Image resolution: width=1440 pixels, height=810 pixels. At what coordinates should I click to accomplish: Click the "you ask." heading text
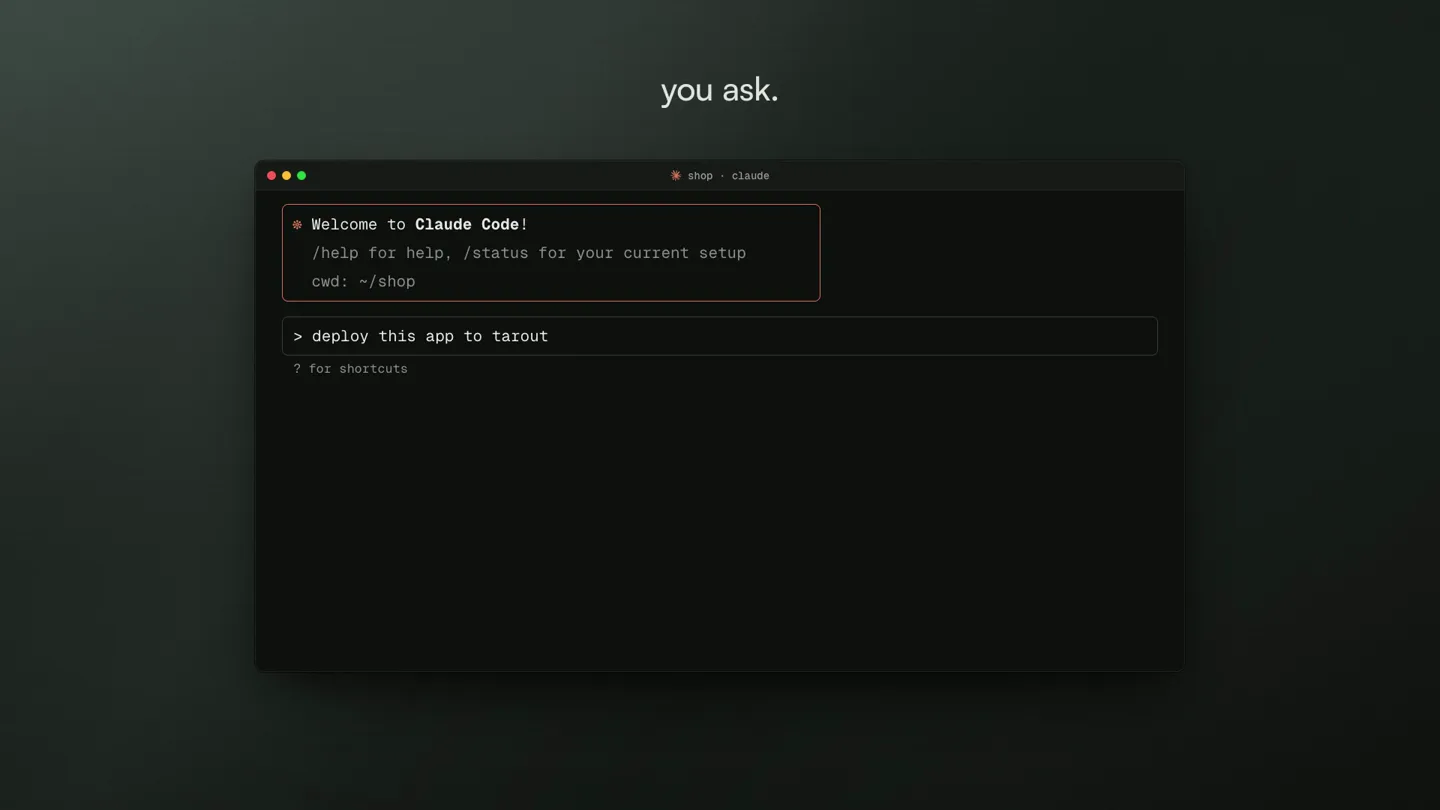coord(719,90)
